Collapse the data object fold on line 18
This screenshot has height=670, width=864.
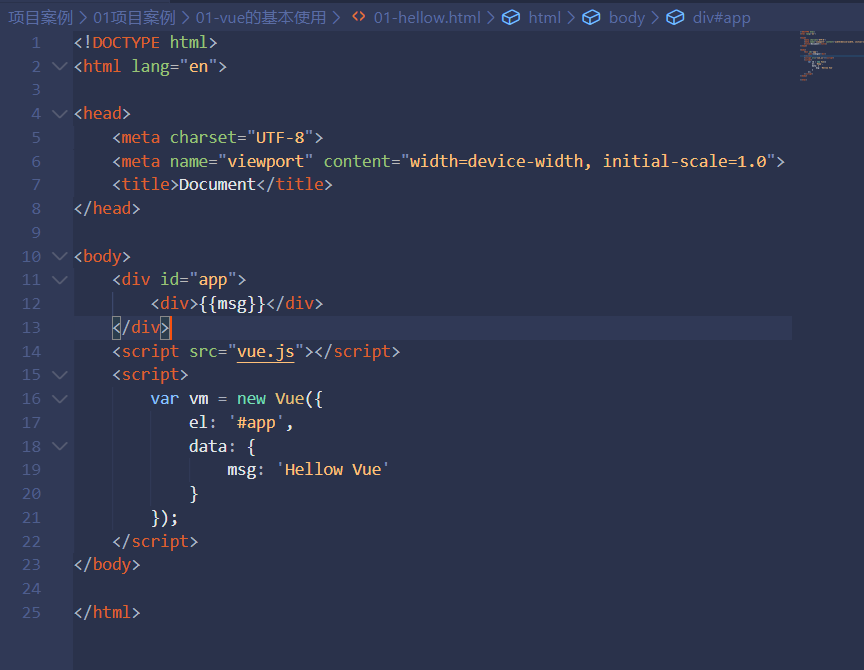(x=60, y=446)
